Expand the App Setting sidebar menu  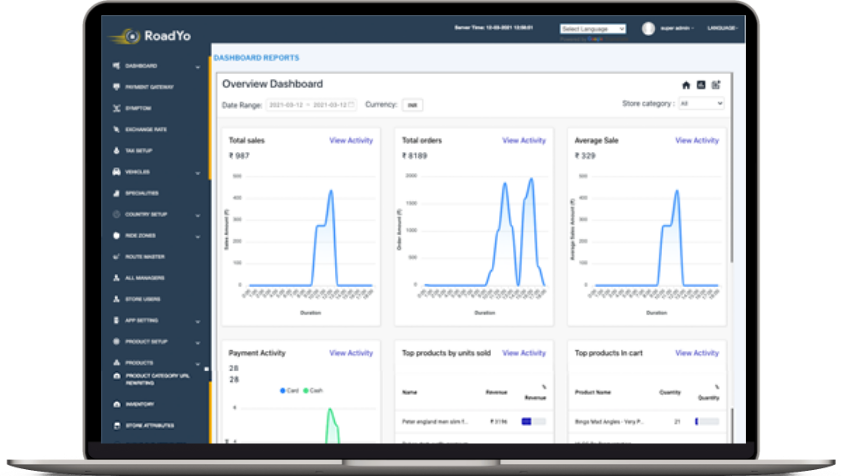(198, 321)
